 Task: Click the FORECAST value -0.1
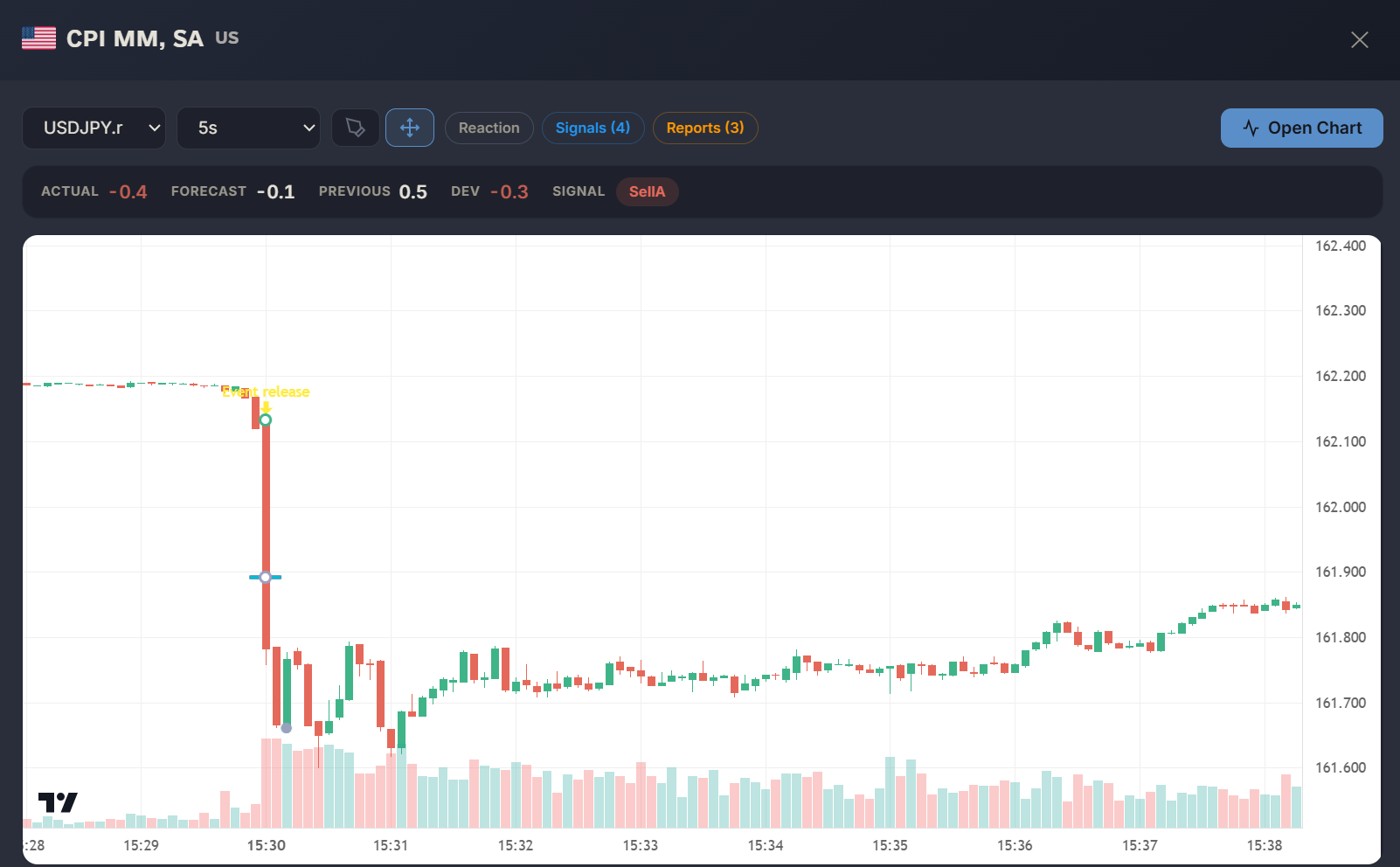tap(275, 191)
